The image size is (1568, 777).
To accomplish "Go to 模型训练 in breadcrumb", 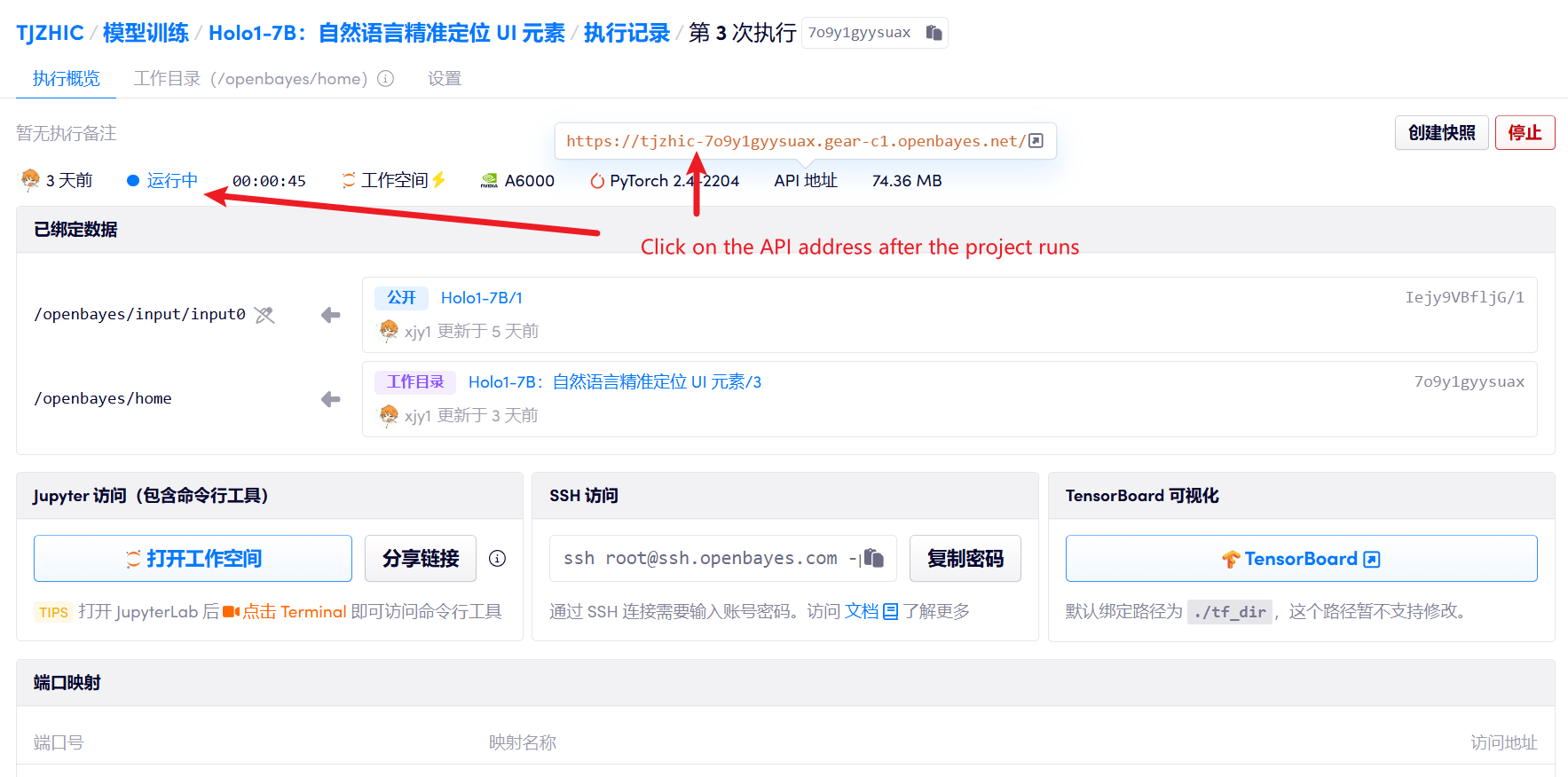I will coord(146,33).
